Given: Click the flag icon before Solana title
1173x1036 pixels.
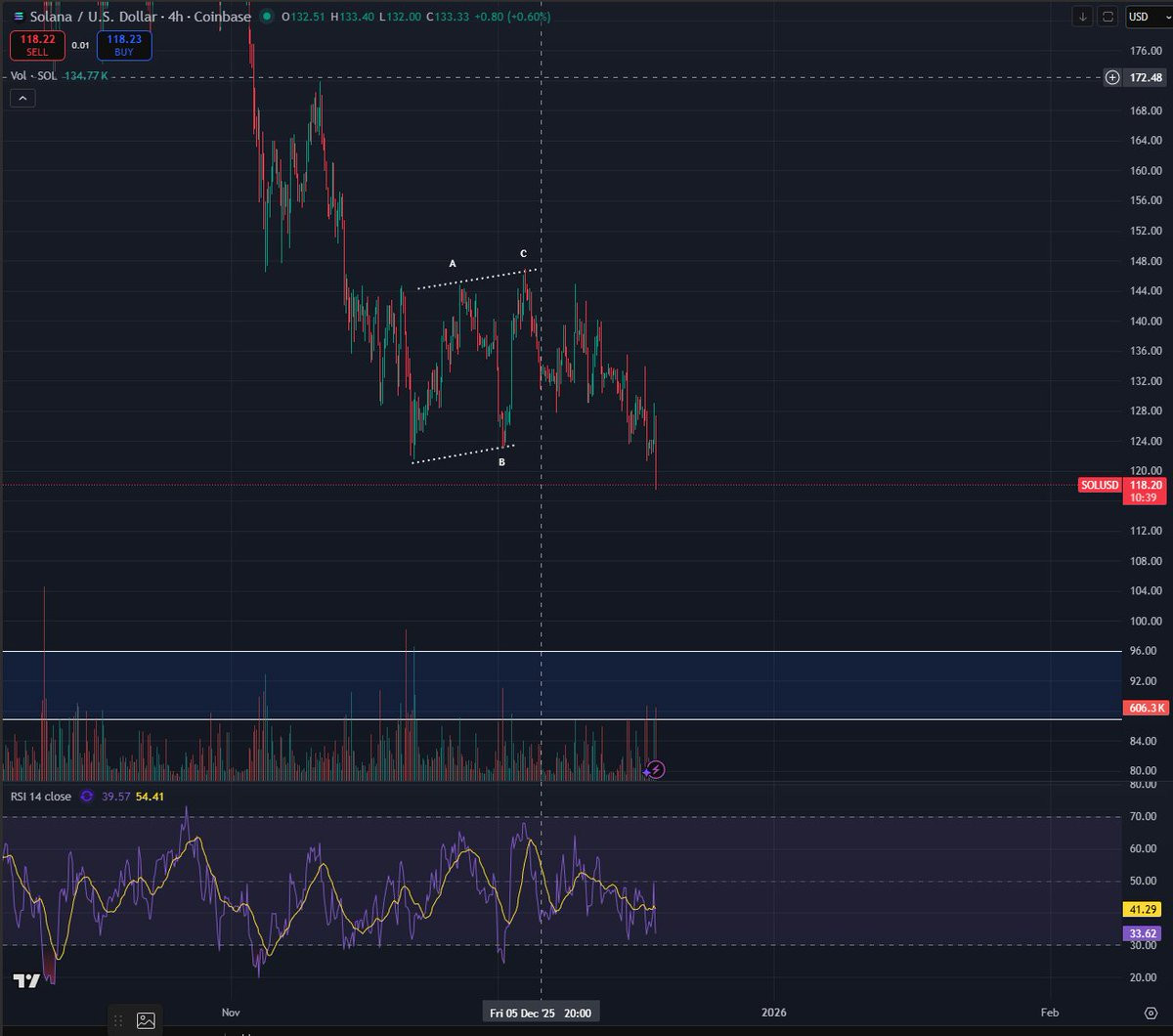Looking at the screenshot, I should [18, 17].
